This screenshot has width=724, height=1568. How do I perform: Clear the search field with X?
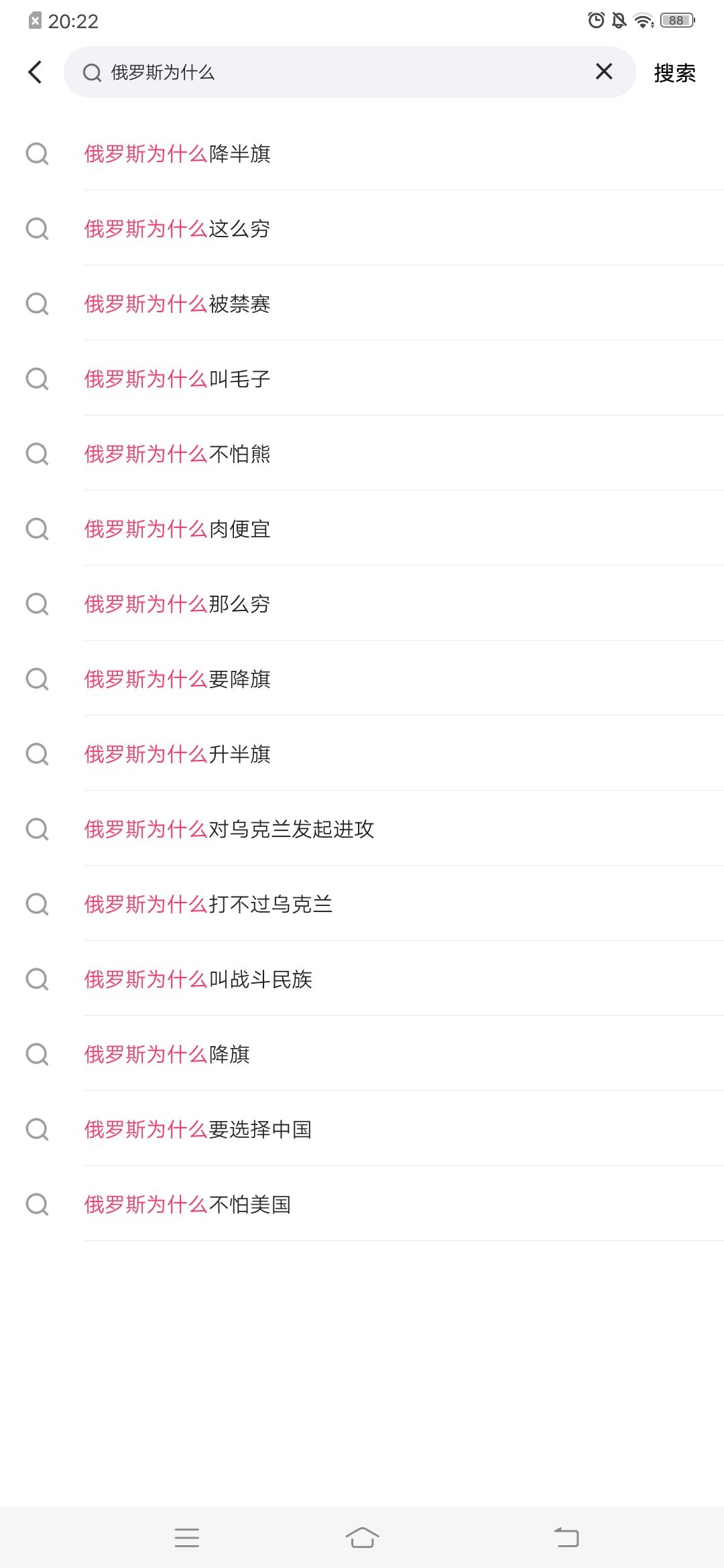coord(603,72)
